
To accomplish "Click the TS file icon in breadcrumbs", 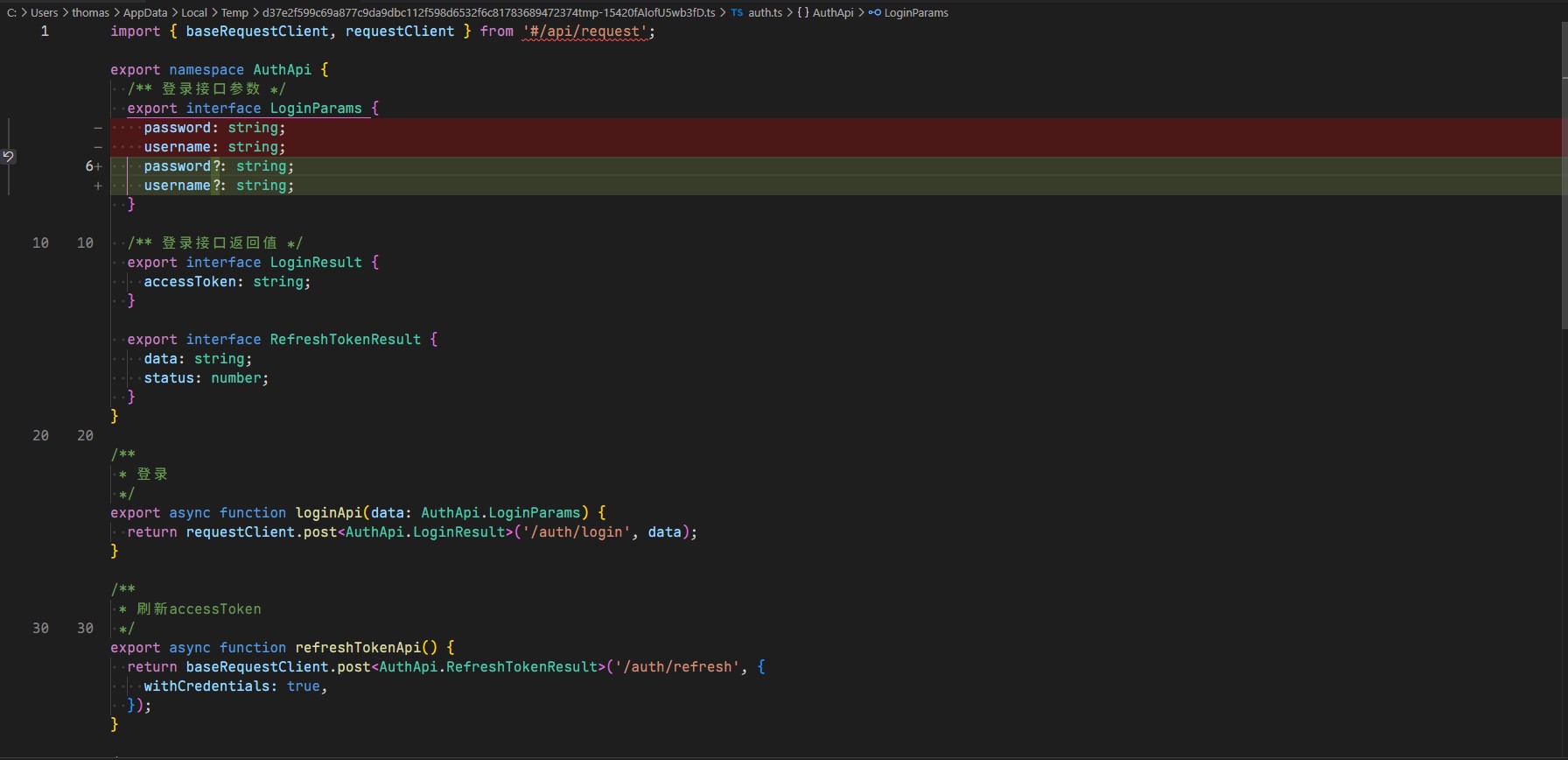I will coord(737,13).
